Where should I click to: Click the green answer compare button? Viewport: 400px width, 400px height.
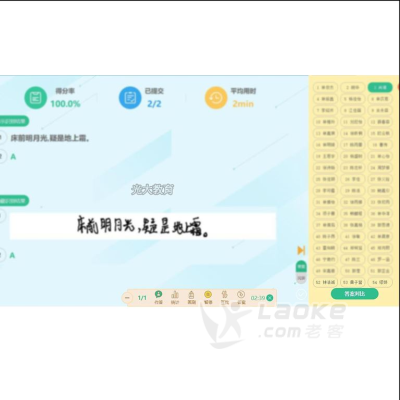[x=355, y=294]
